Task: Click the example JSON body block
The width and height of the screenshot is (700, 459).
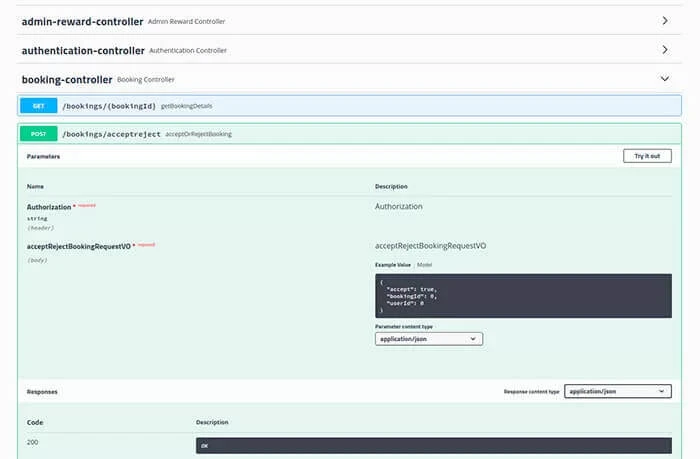Action: click(523, 296)
